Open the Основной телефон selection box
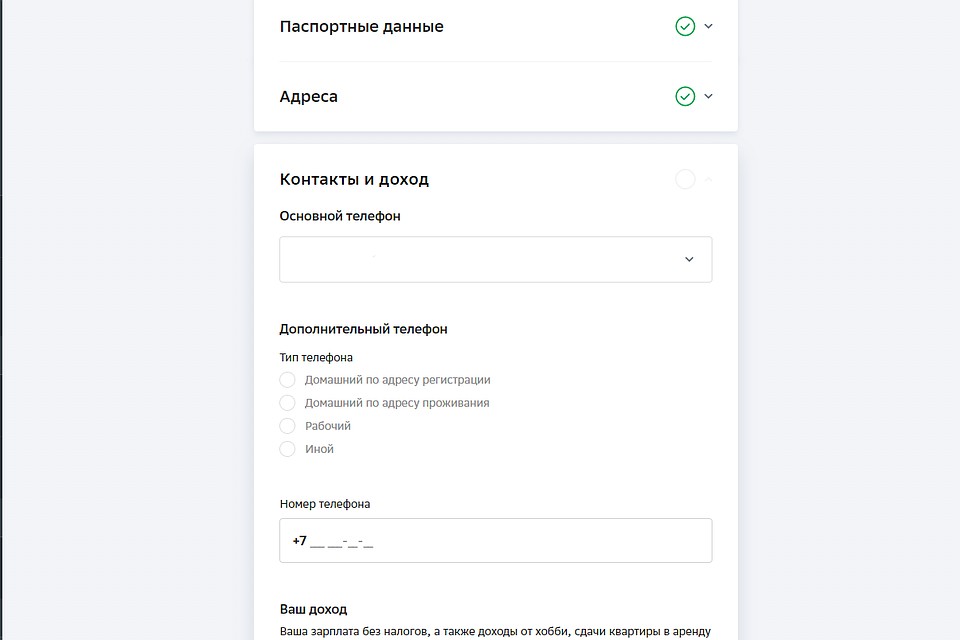This screenshot has width=960, height=640. point(495,260)
